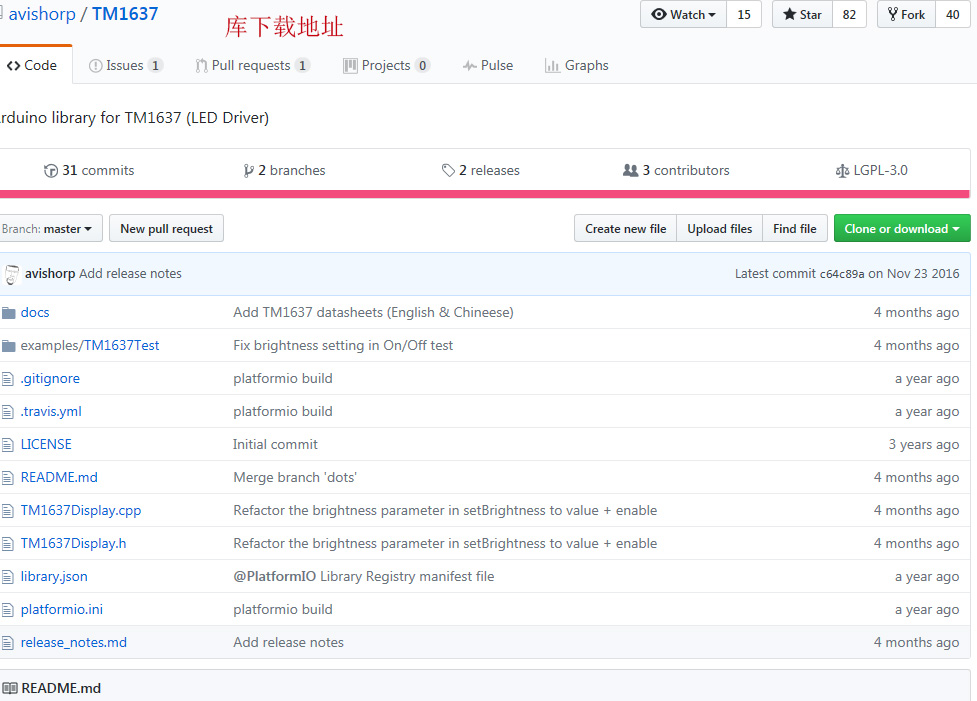This screenshot has height=701, width=977.
Task: Click the branches git-branch icon
Action: [x=249, y=171]
